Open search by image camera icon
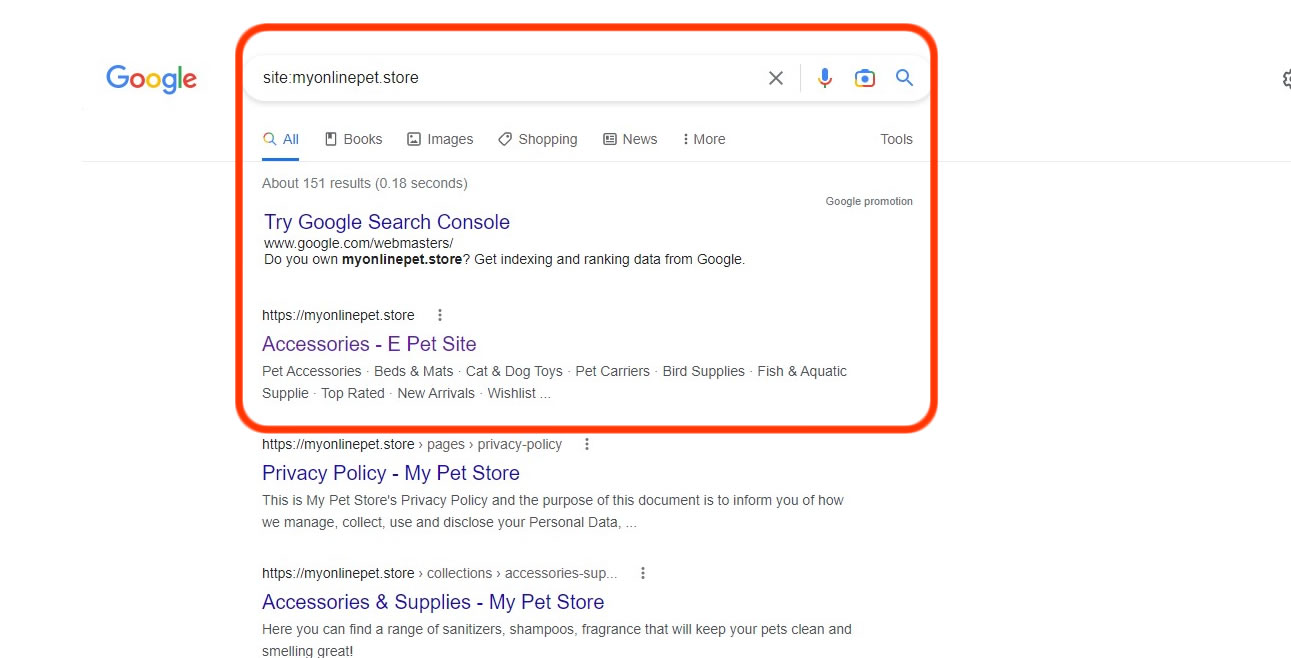 tap(865, 78)
